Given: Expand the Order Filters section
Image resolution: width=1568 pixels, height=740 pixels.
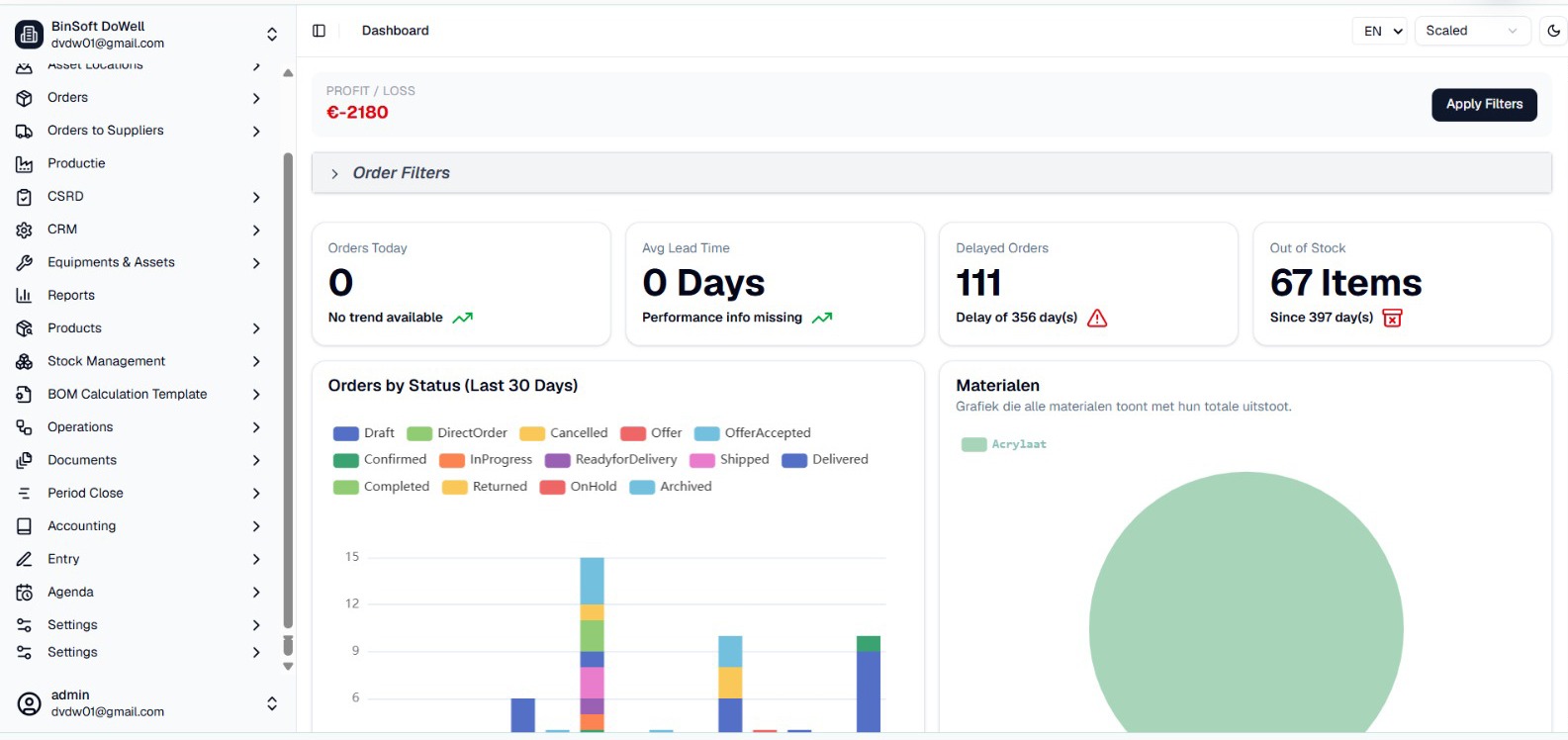Looking at the screenshot, I should pos(932,173).
